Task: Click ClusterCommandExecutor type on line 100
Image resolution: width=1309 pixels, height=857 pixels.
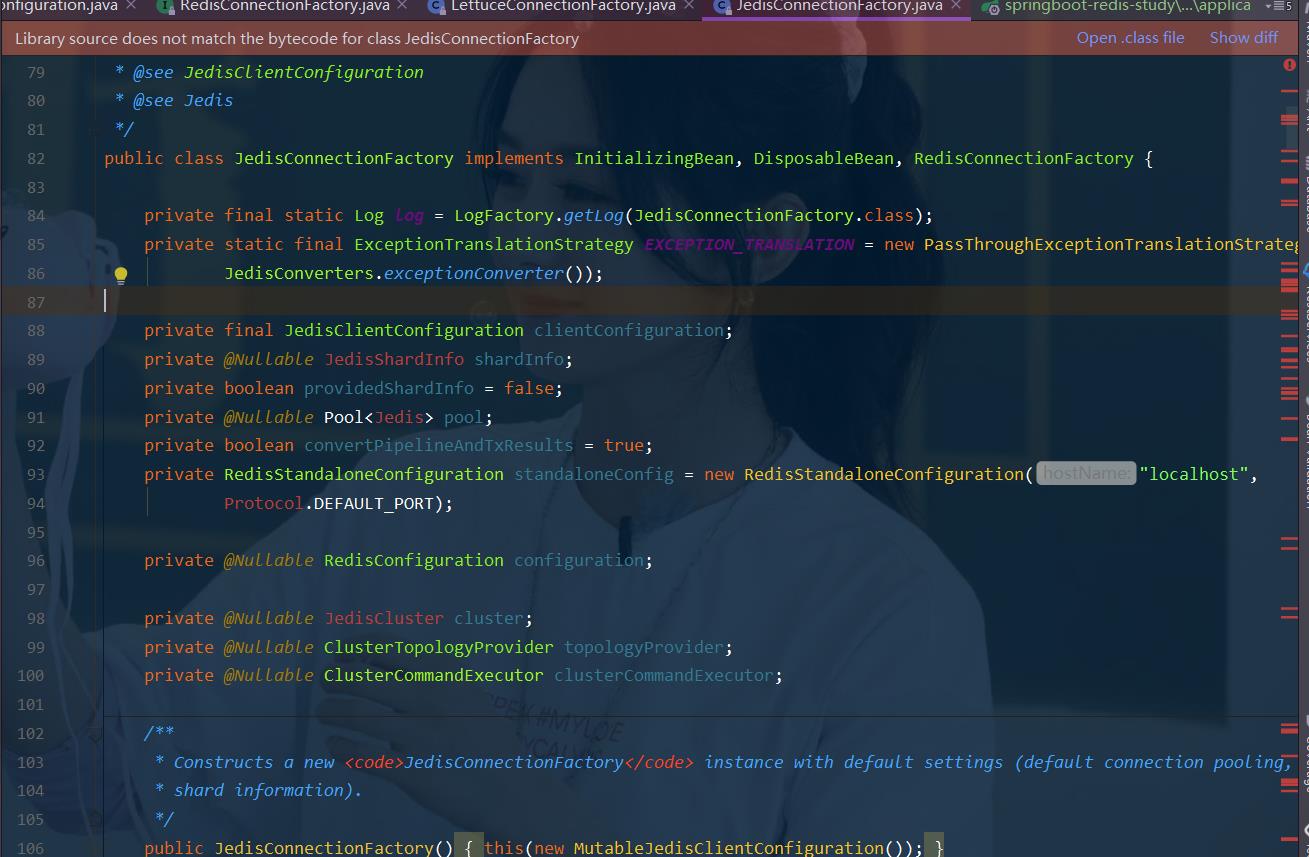Action: (x=434, y=675)
